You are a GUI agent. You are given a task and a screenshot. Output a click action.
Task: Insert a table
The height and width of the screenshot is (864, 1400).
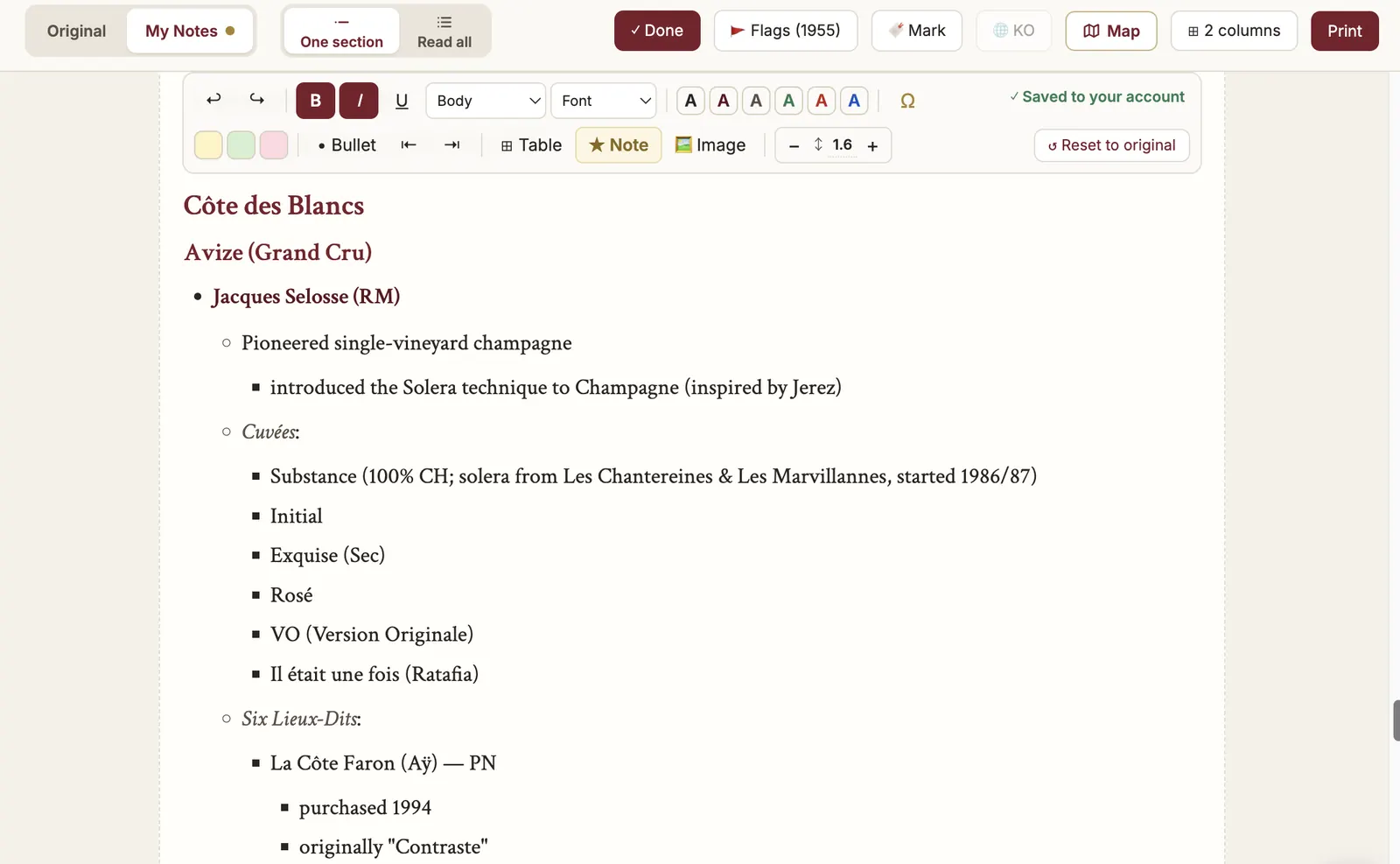pos(531,145)
